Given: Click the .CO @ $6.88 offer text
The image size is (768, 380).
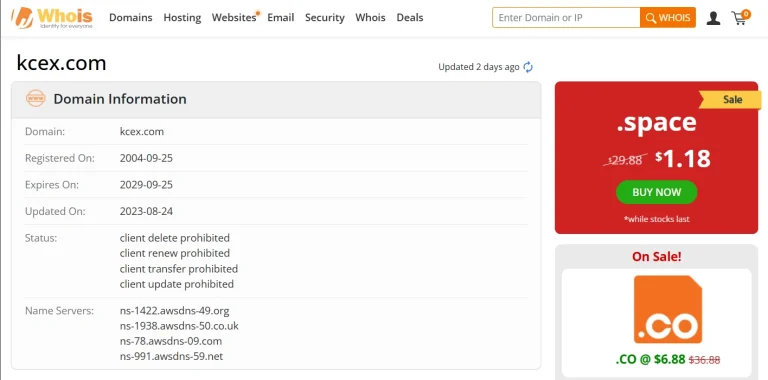Looking at the screenshot, I should (x=650, y=359).
